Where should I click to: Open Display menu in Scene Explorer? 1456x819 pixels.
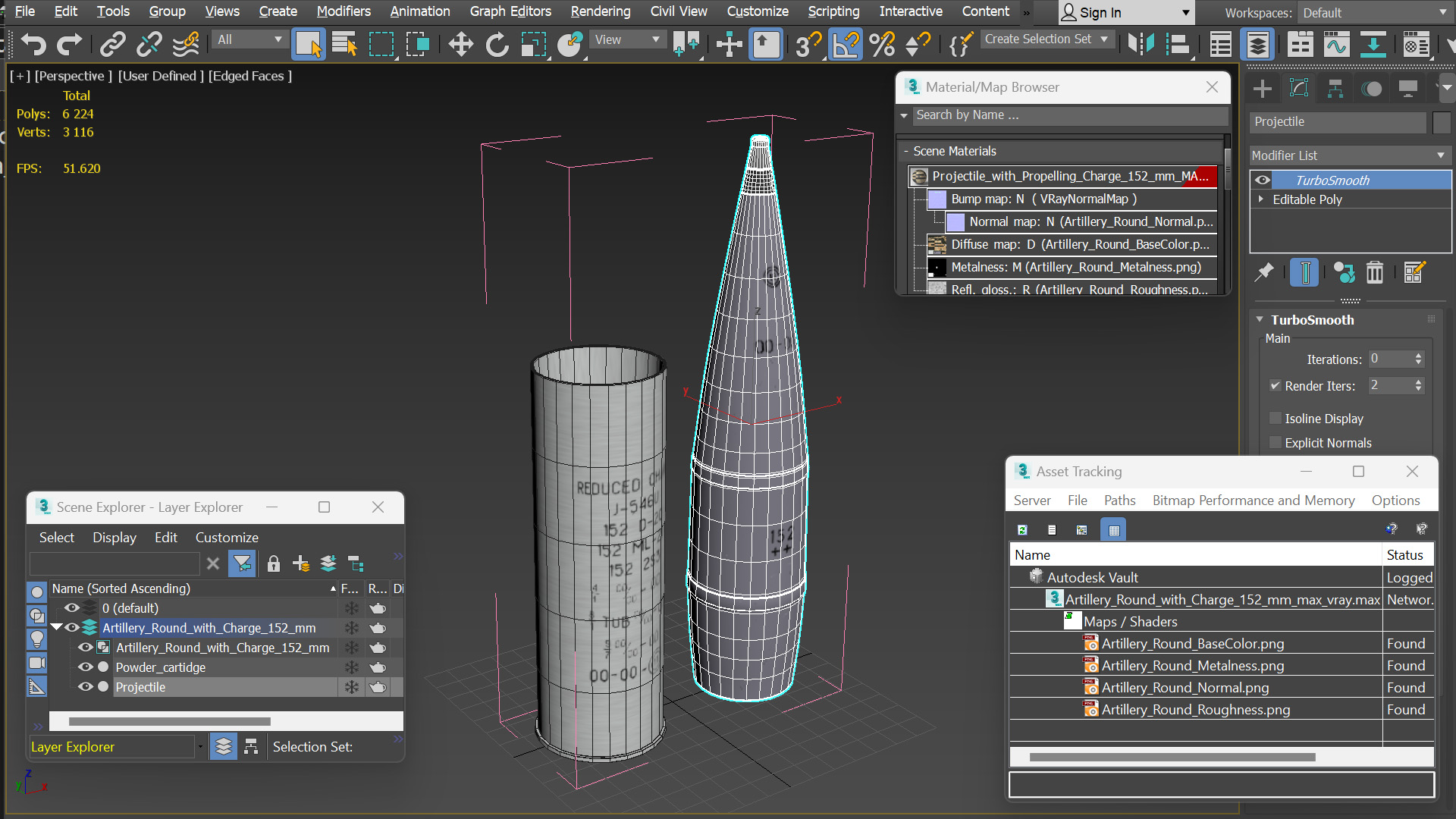click(x=115, y=538)
